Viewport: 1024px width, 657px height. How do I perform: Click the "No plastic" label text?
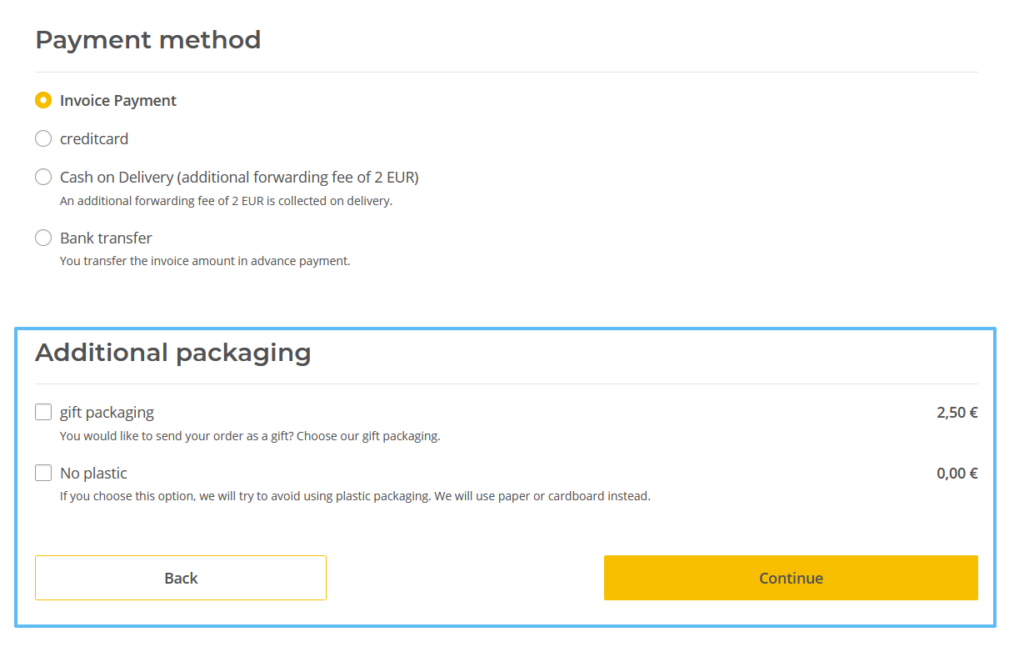pyautogui.click(x=94, y=473)
